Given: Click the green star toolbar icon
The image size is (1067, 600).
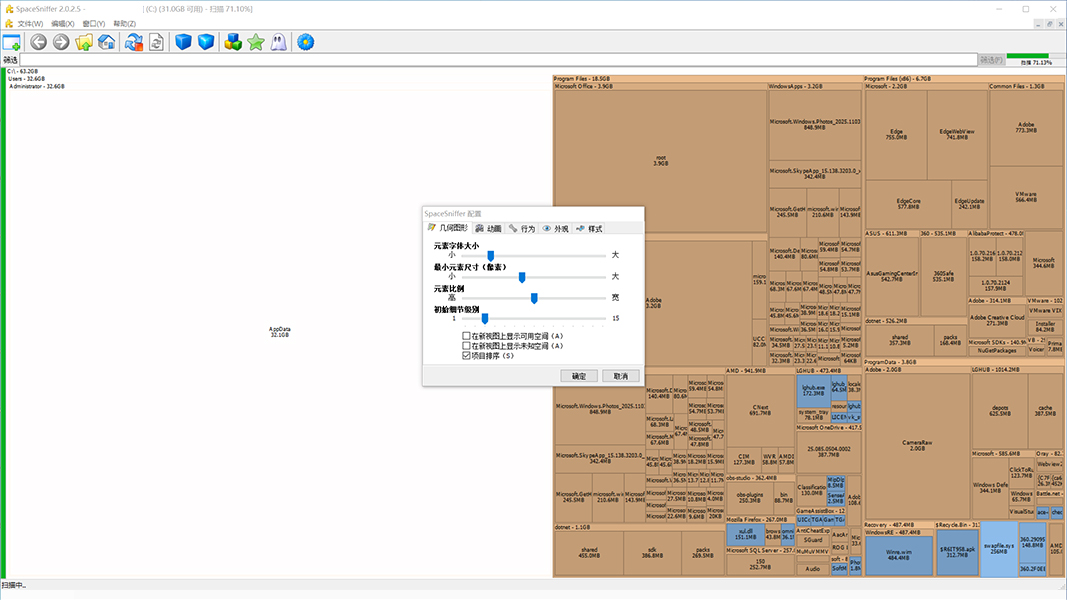Looking at the screenshot, I should click(x=256, y=42).
